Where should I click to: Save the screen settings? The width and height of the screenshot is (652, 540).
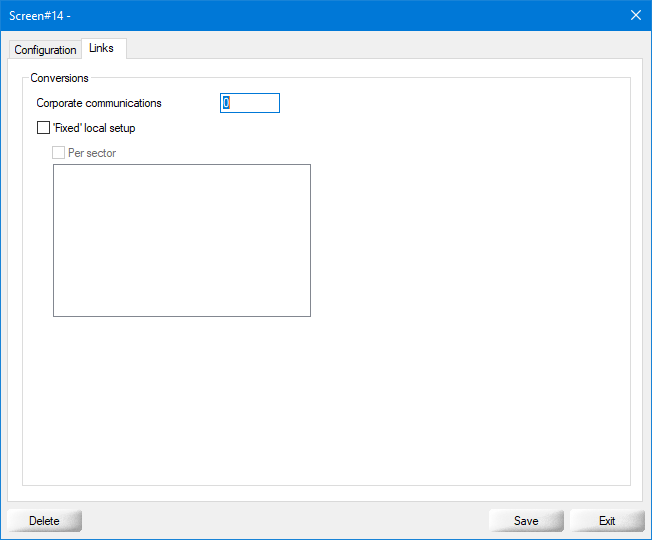[526, 521]
